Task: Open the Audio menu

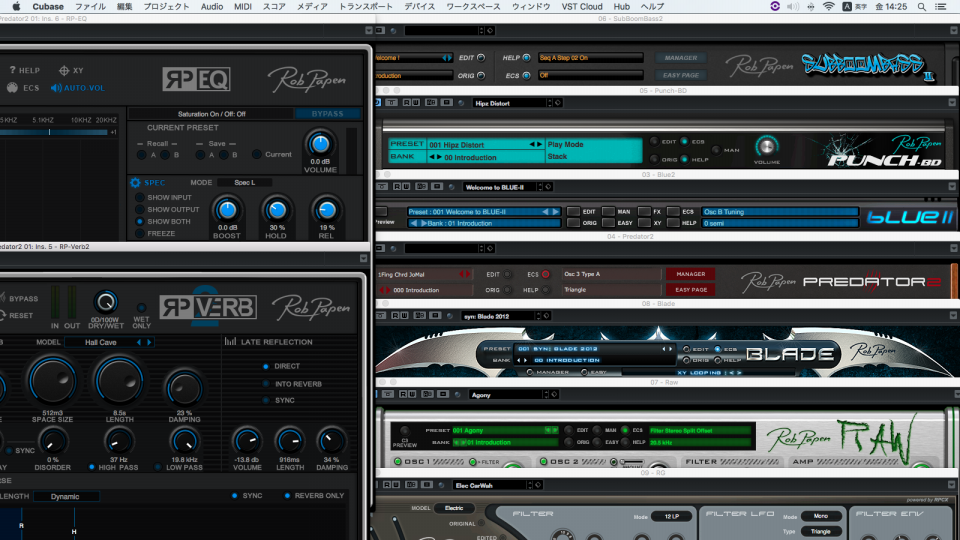Action: (x=212, y=7)
